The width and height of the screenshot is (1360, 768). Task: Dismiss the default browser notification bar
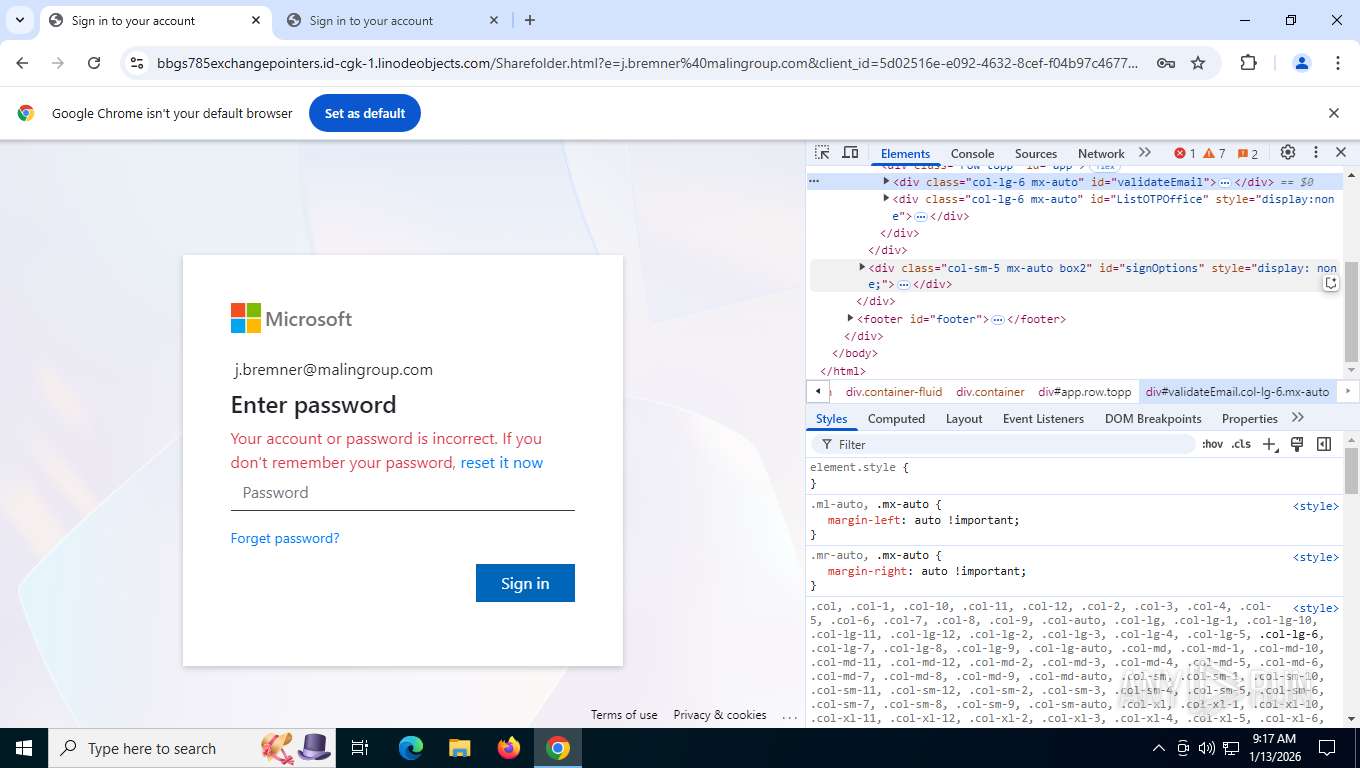pos(1333,113)
